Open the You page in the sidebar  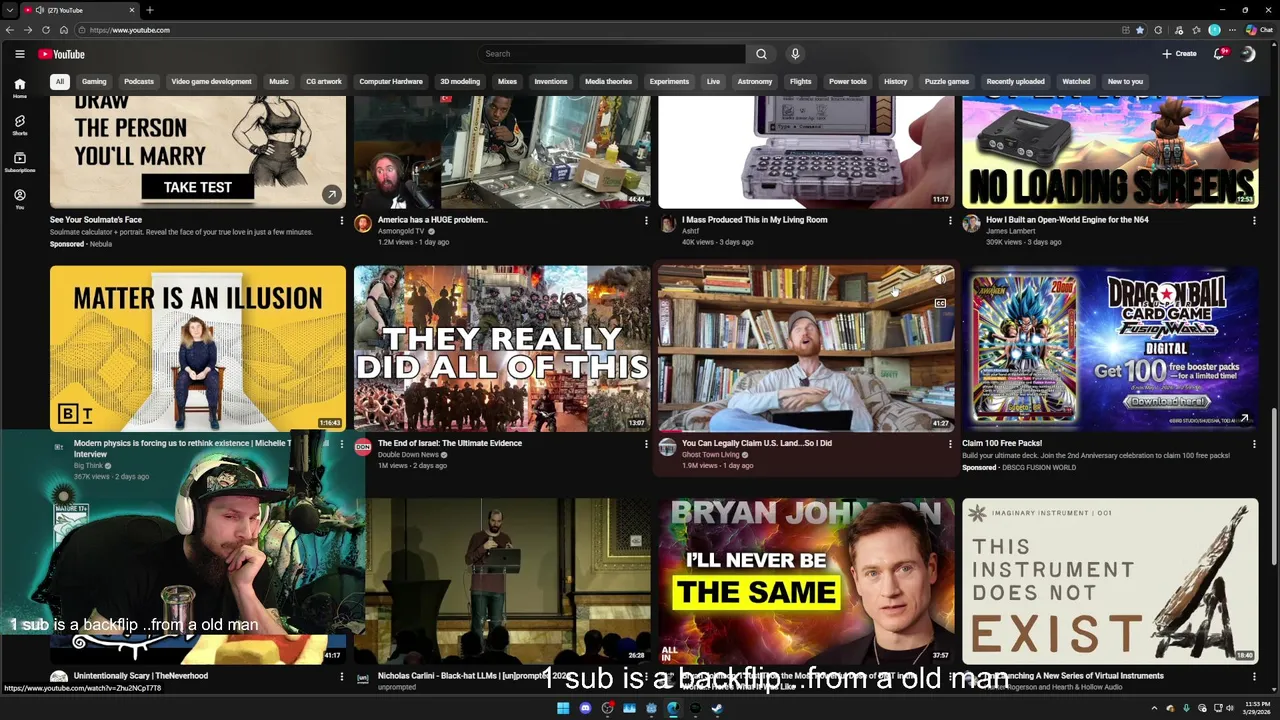click(x=19, y=199)
